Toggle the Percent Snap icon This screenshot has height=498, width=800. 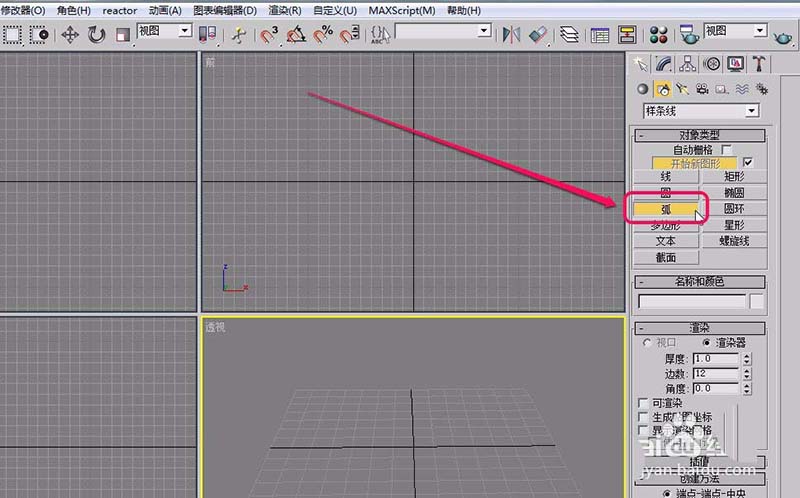tap(323, 35)
